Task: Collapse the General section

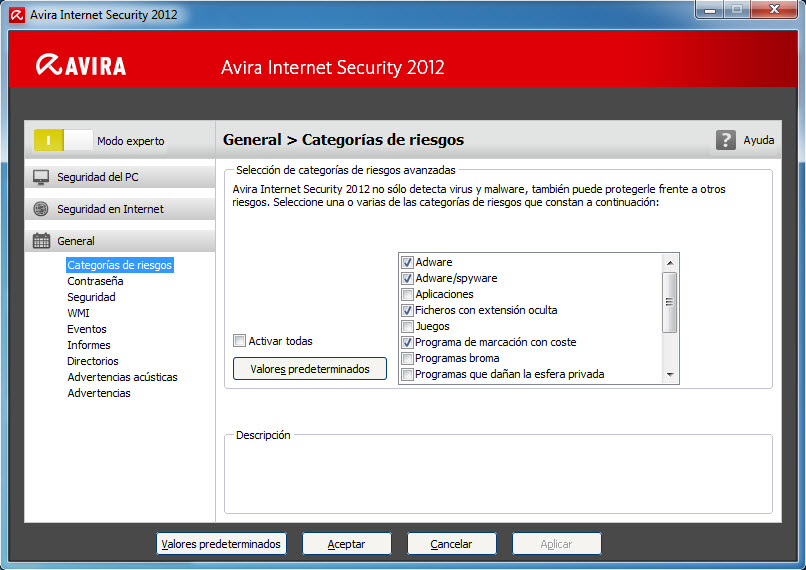Action: point(120,241)
